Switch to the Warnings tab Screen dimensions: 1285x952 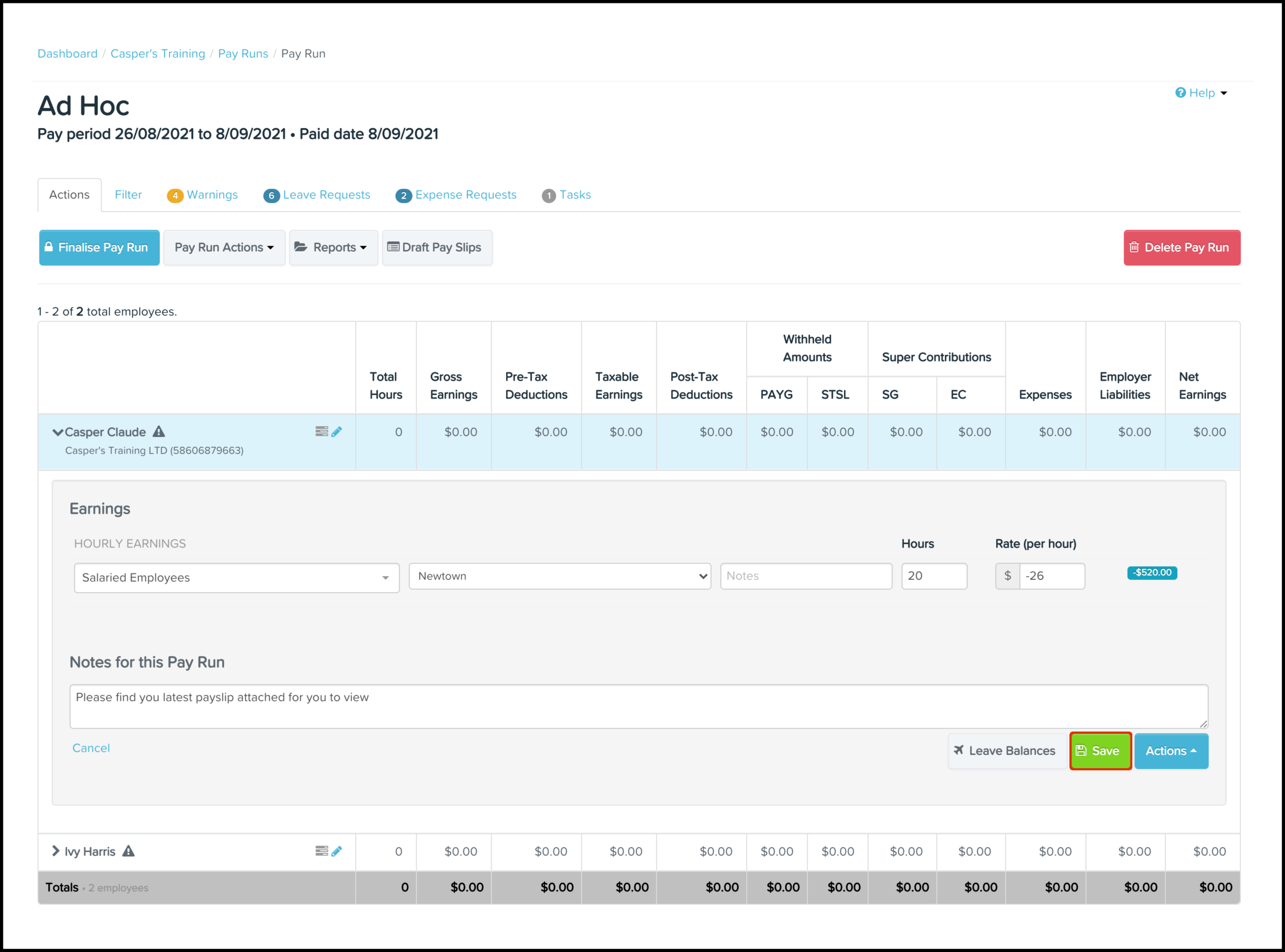pos(203,195)
